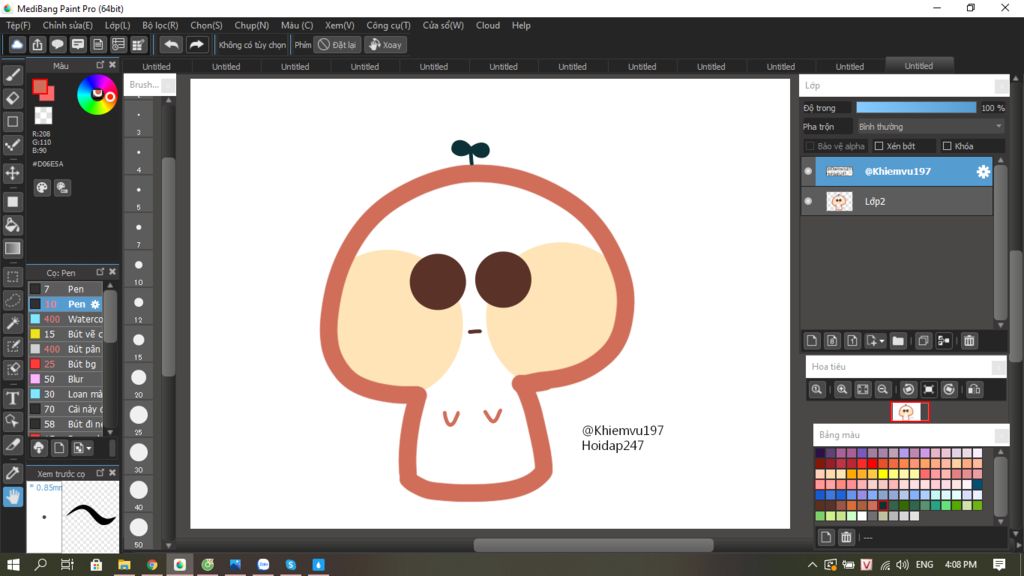Open the add-layer dropdown arrow
This screenshot has height=576, width=1024.
(882, 341)
